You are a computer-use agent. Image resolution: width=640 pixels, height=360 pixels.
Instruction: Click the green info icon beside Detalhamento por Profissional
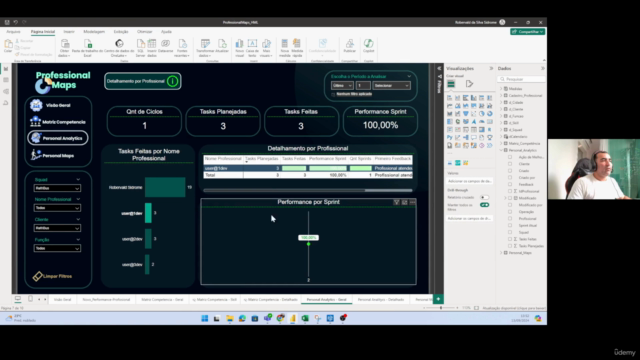tap(173, 81)
